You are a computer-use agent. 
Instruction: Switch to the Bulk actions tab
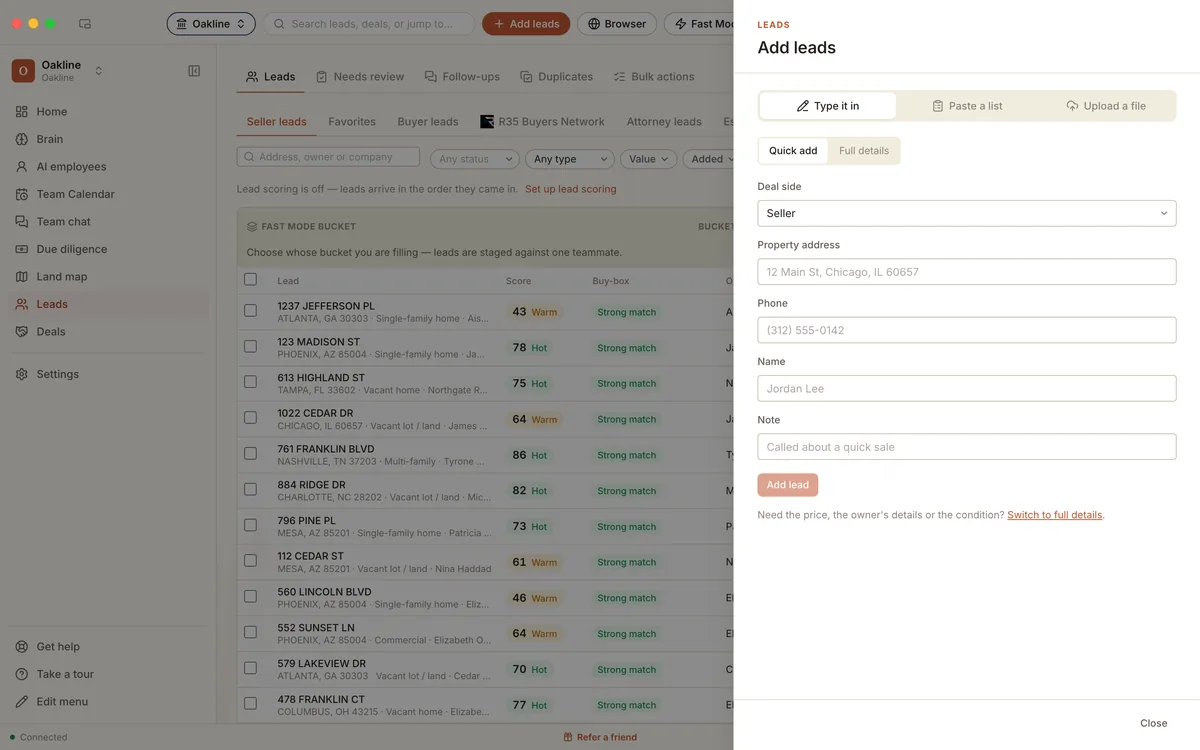tap(654, 77)
